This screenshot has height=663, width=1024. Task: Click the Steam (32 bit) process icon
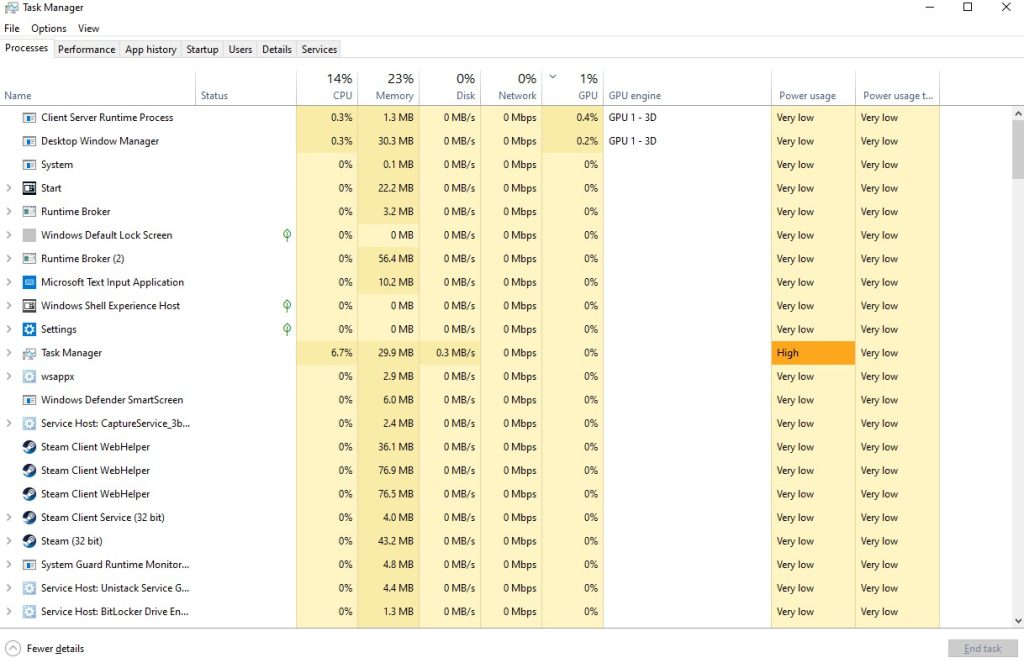click(29, 541)
